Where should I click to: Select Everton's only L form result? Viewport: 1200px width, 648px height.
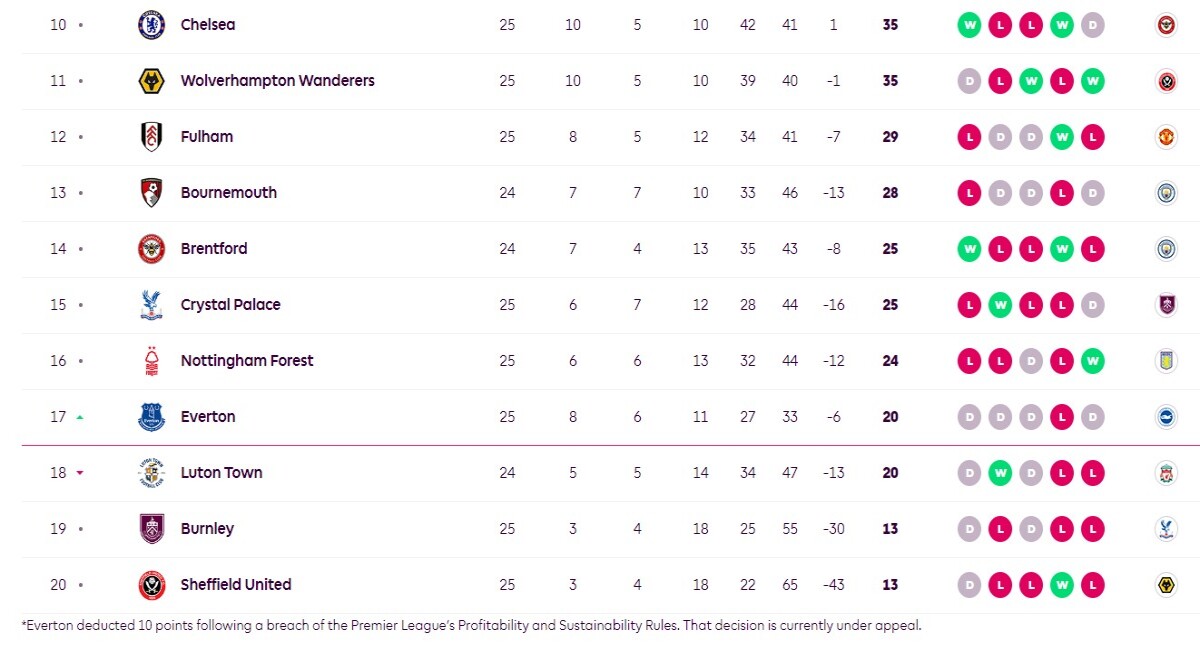(1062, 417)
